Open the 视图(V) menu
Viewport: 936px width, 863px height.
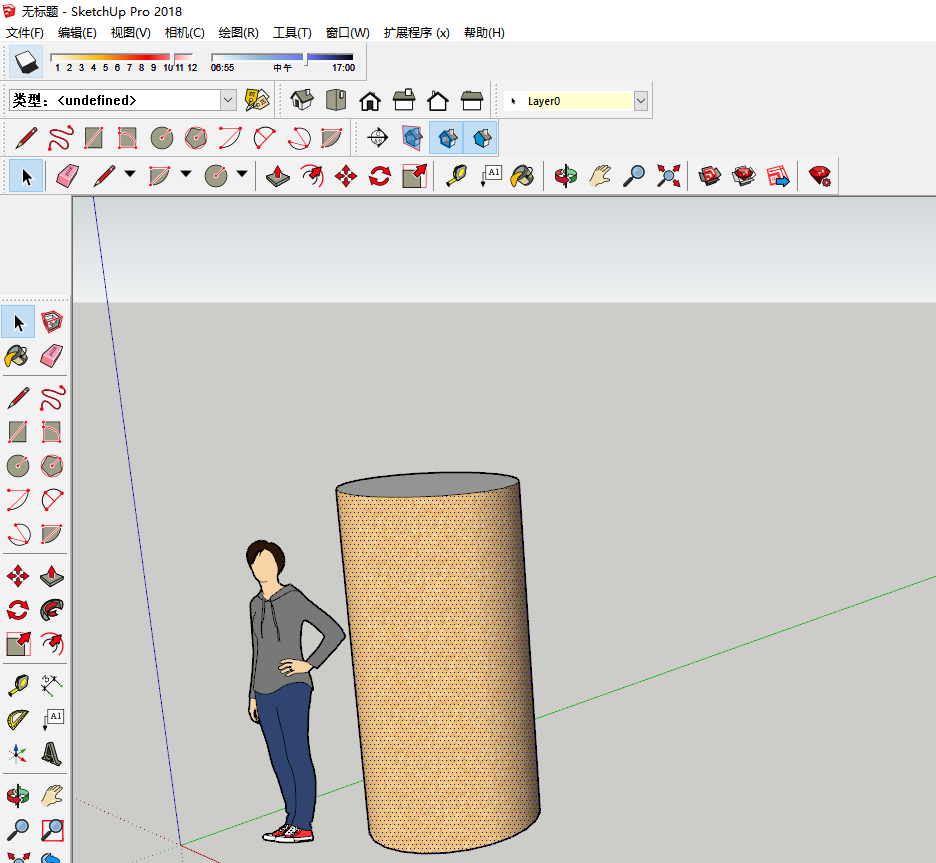coord(130,32)
